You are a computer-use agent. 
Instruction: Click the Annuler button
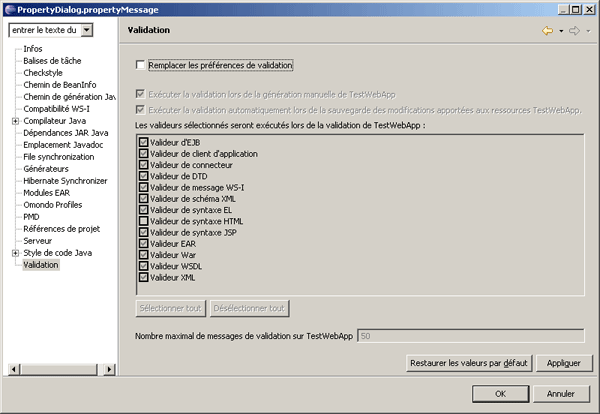click(x=560, y=394)
